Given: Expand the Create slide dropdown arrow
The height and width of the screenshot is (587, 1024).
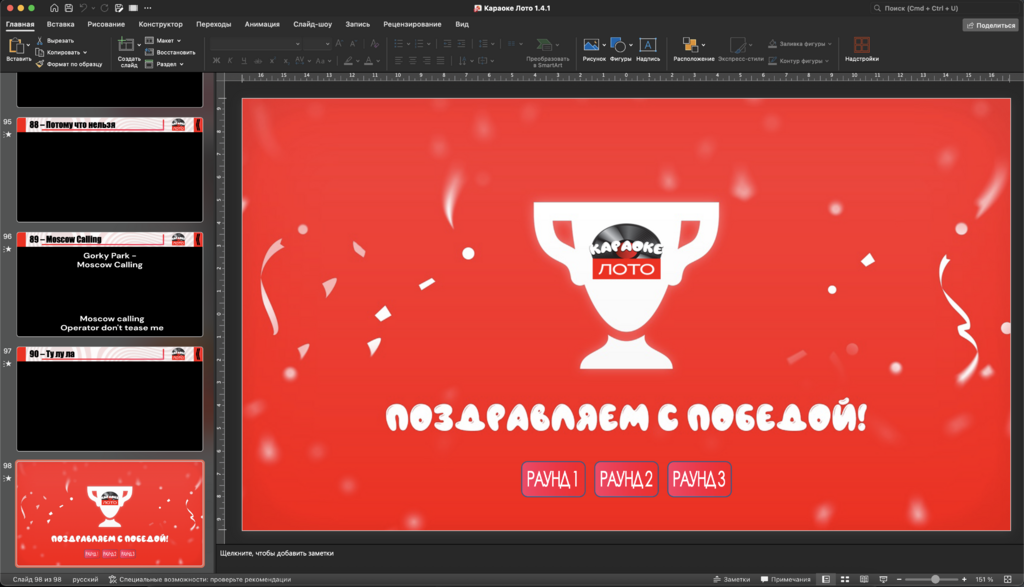Looking at the screenshot, I should pyautogui.click(x=138, y=45).
